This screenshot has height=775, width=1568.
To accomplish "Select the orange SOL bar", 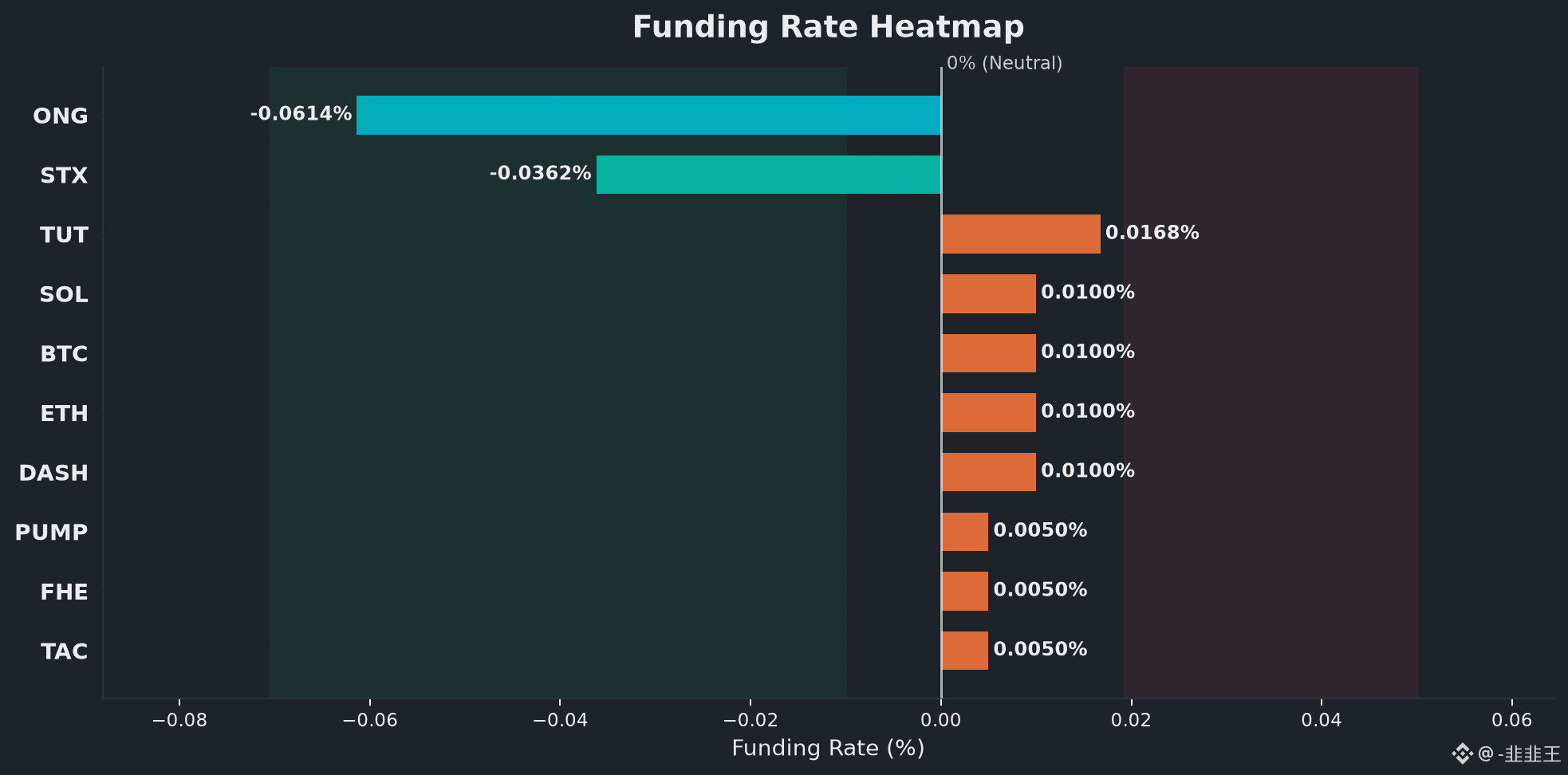I will point(989,293).
